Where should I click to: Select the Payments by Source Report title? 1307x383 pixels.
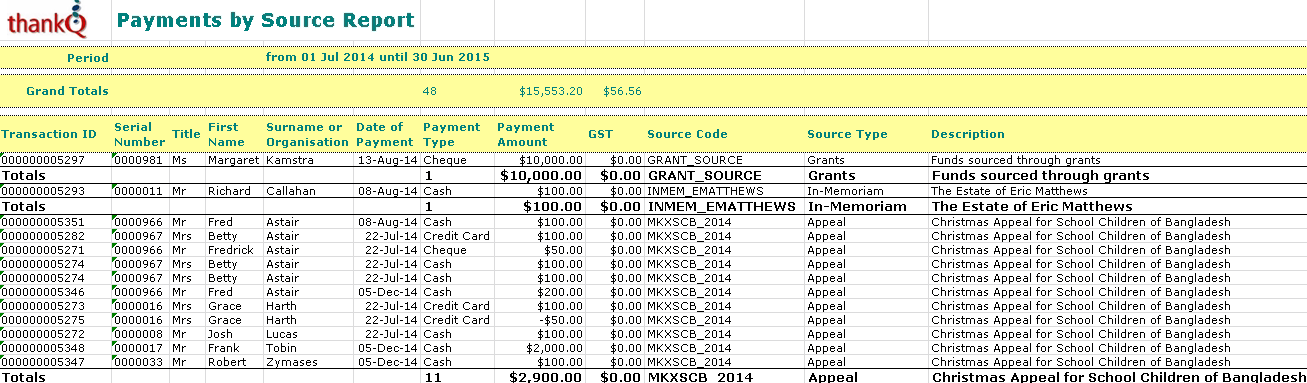265,20
